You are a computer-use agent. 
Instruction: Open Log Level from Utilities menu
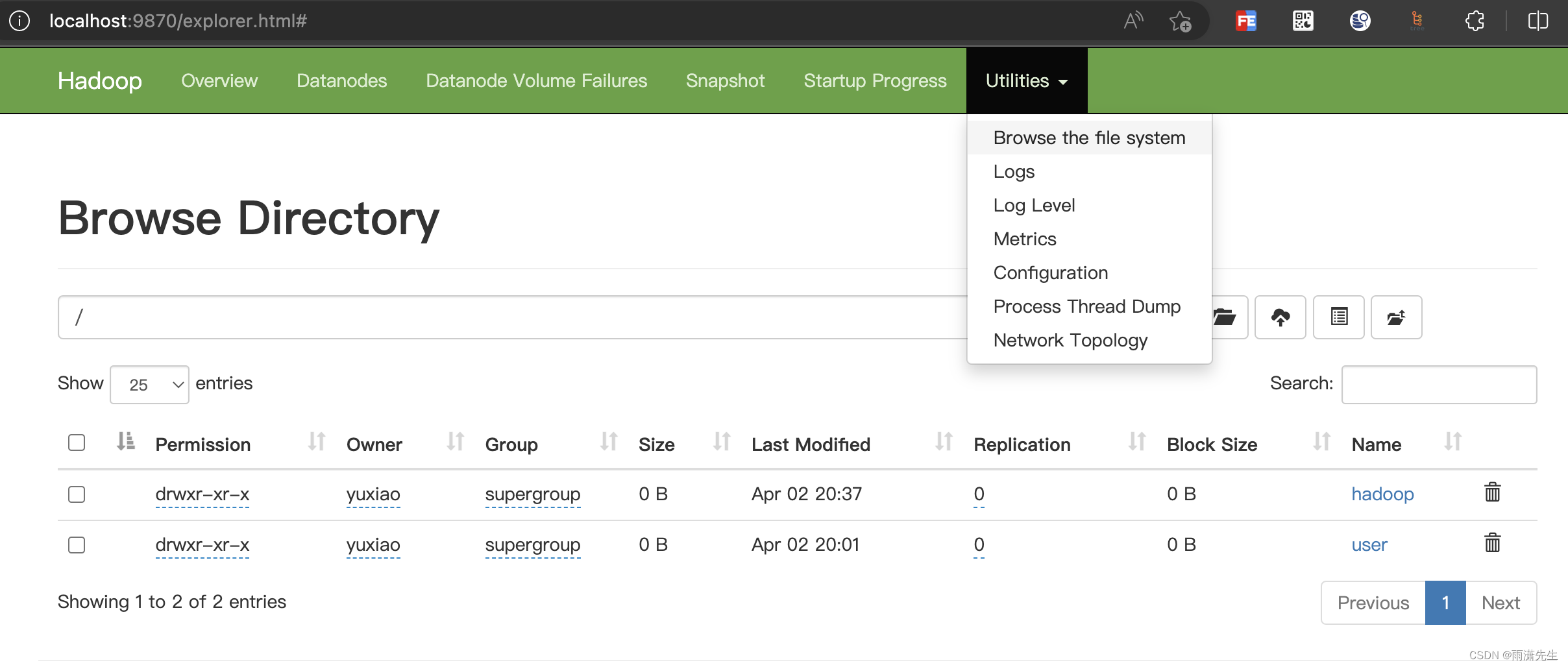(x=1089, y=205)
